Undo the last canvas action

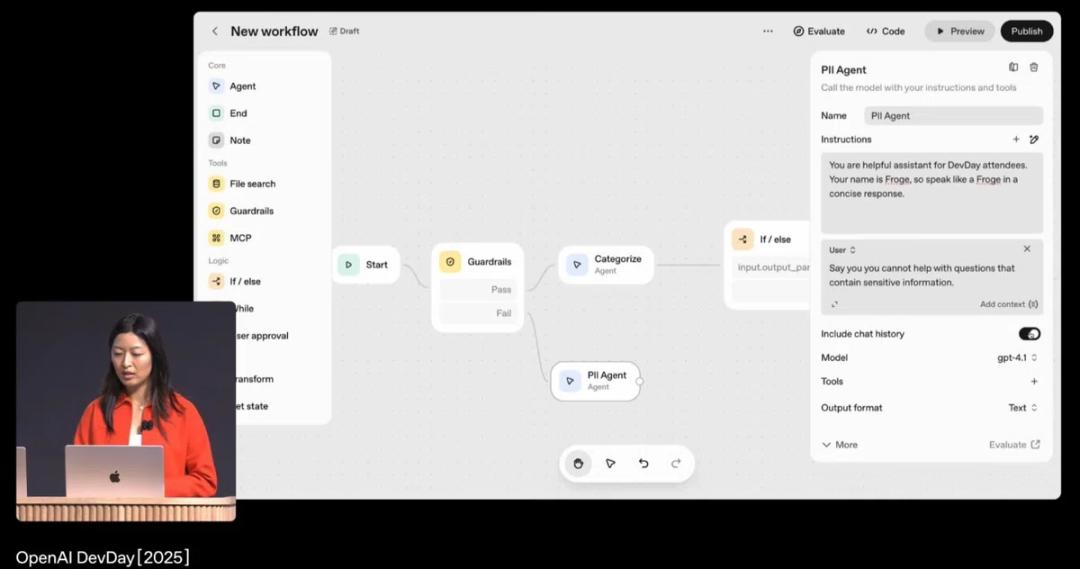tap(643, 464)
